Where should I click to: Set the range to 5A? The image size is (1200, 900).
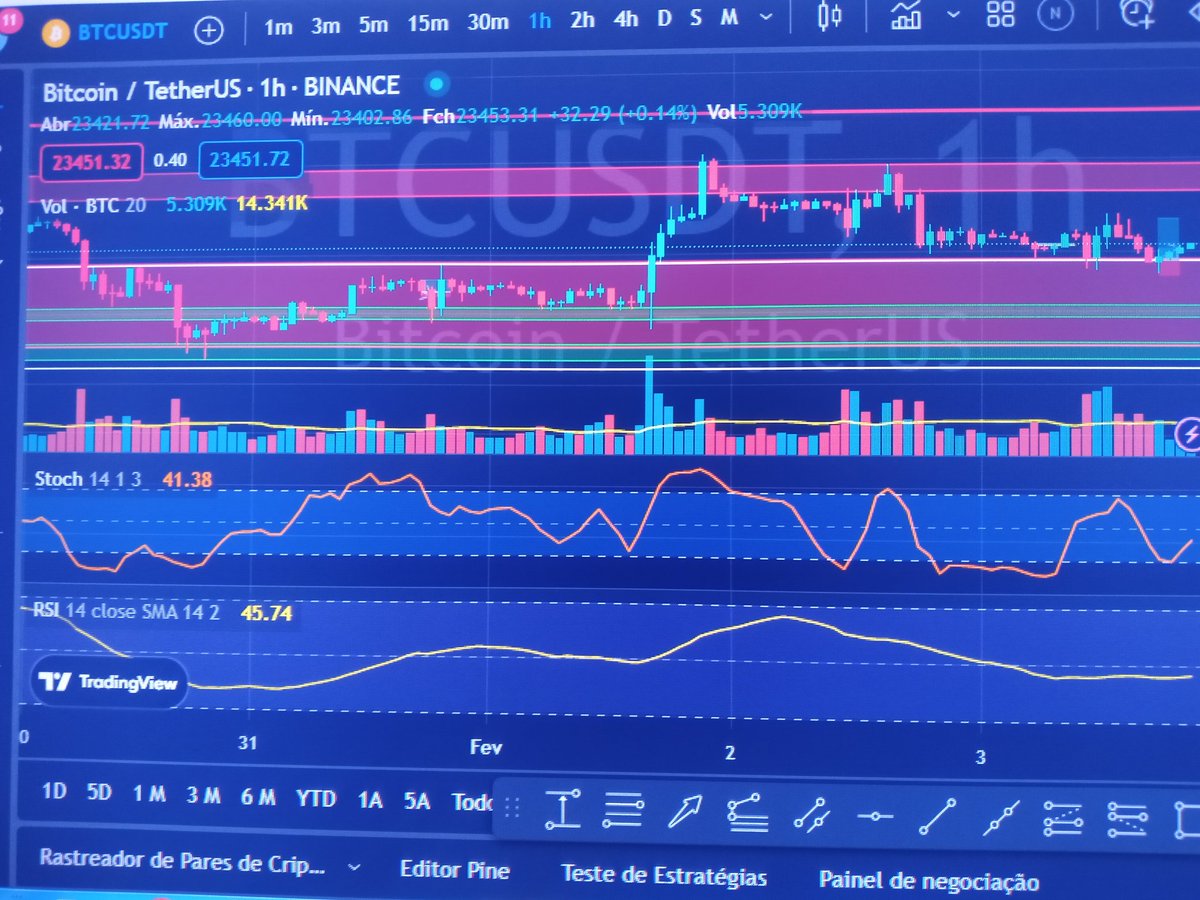(x=417, y=800)
